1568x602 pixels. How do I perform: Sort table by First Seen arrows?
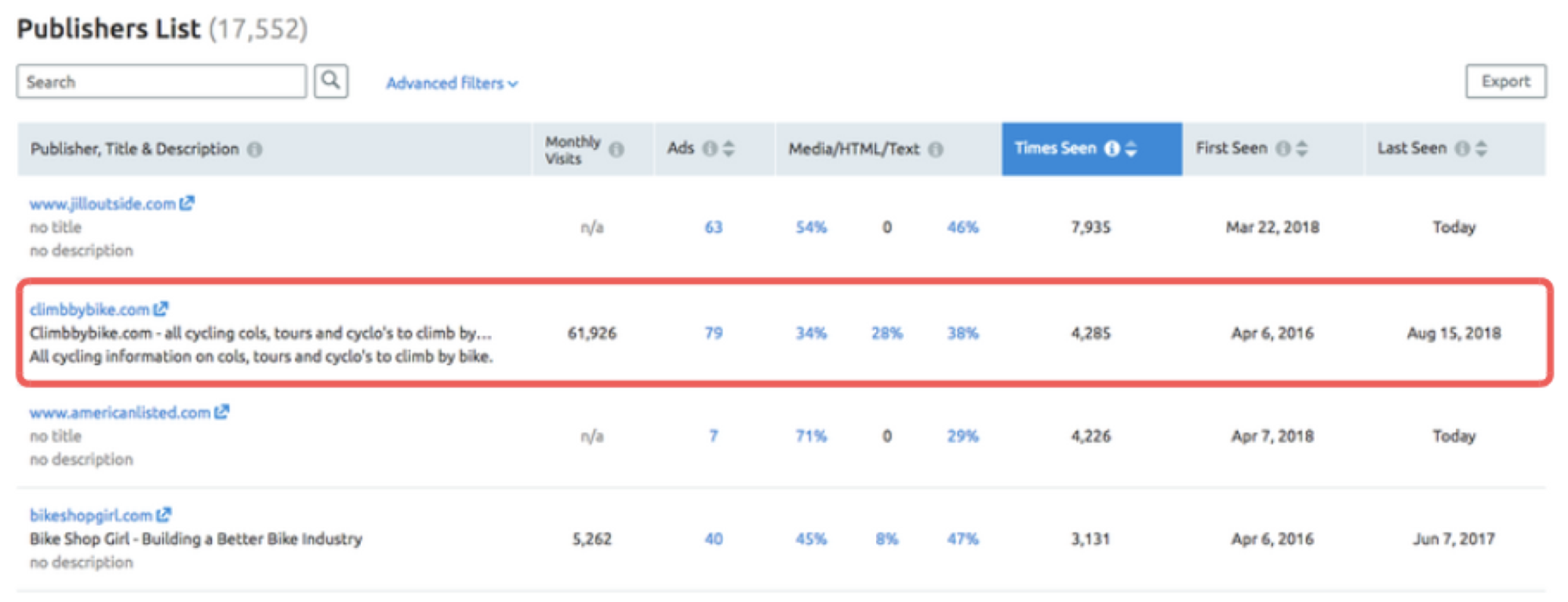pos(1302,148)
